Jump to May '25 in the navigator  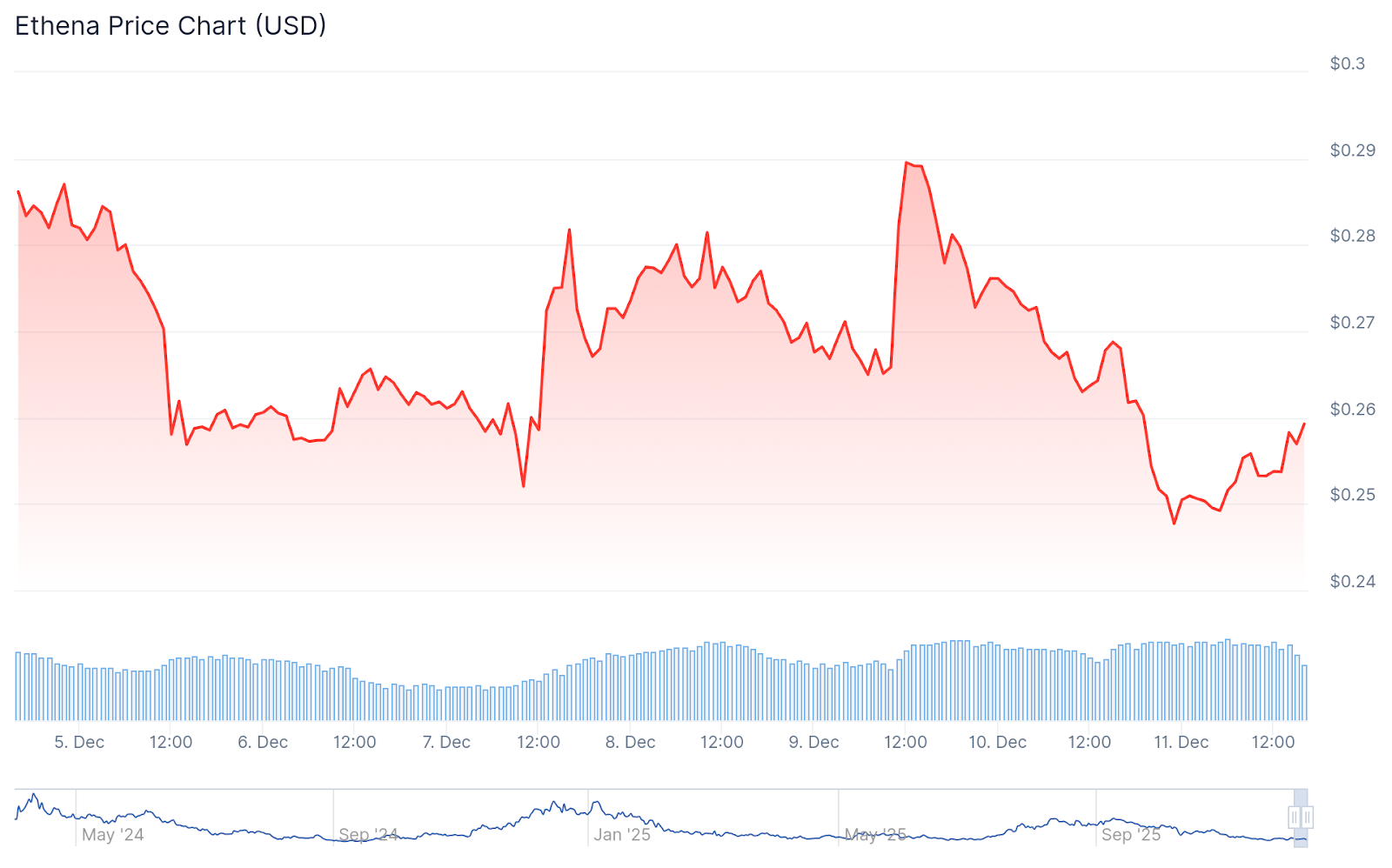click(x=875, y=835)
